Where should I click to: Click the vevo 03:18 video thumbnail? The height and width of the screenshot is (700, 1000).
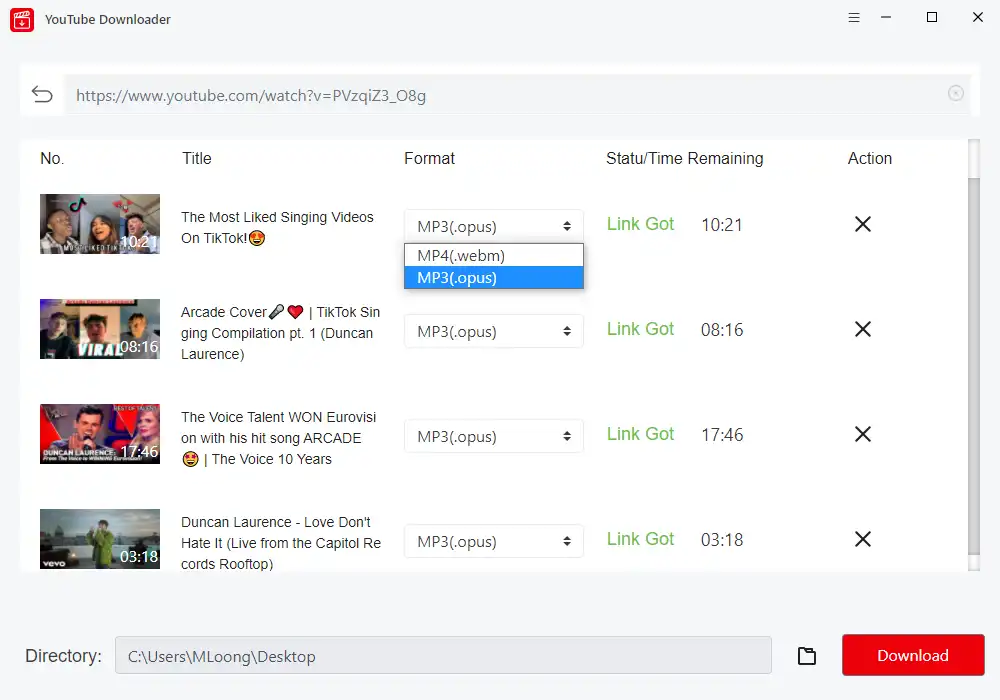coord(99,539)
